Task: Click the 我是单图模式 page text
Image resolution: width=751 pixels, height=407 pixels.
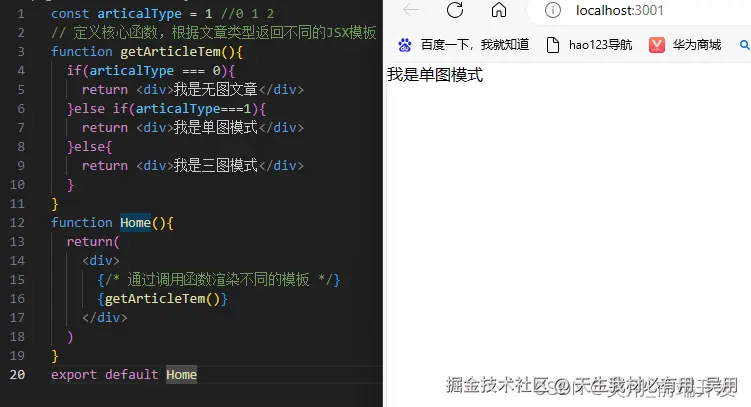Action: pyautogui.click(x=435, y=75)
